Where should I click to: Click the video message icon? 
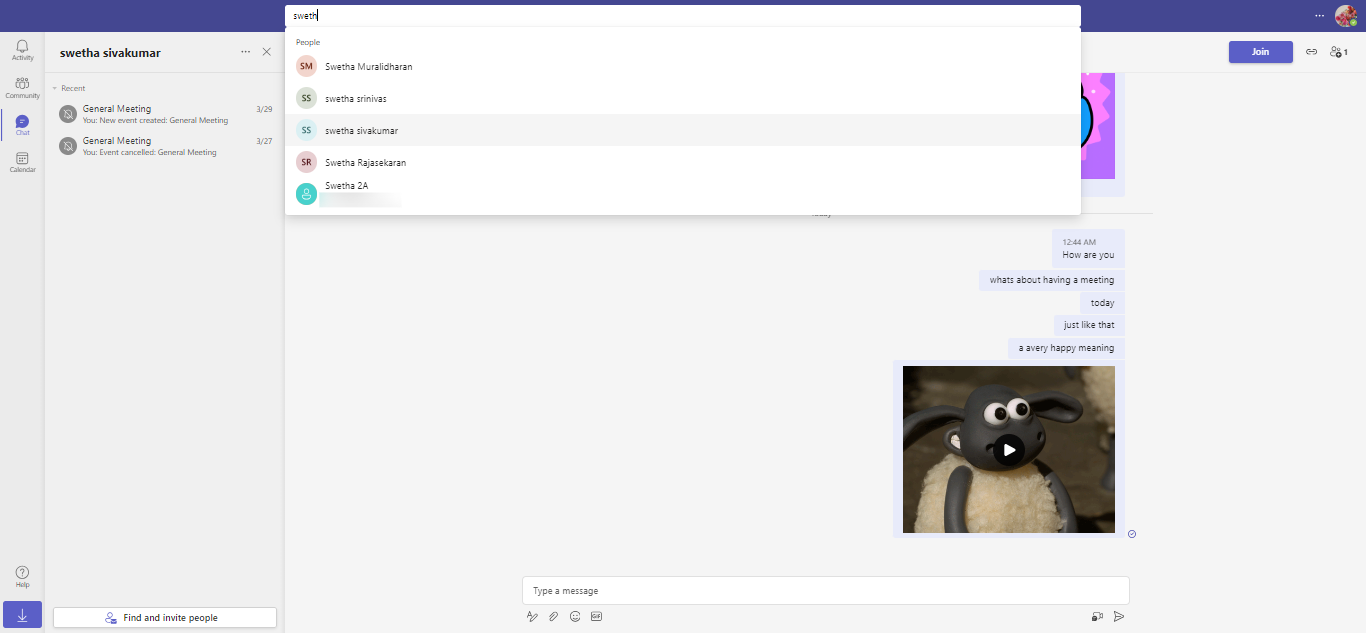click(1097, 617)
